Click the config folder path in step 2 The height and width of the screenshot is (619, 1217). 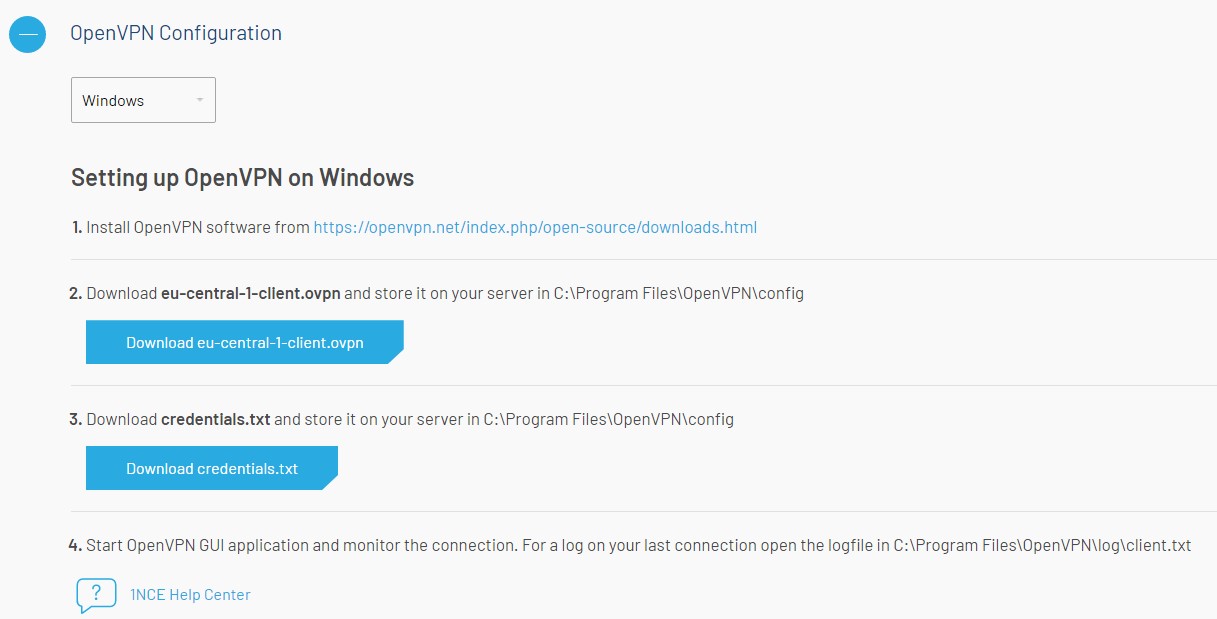click(x=678, y=294)
